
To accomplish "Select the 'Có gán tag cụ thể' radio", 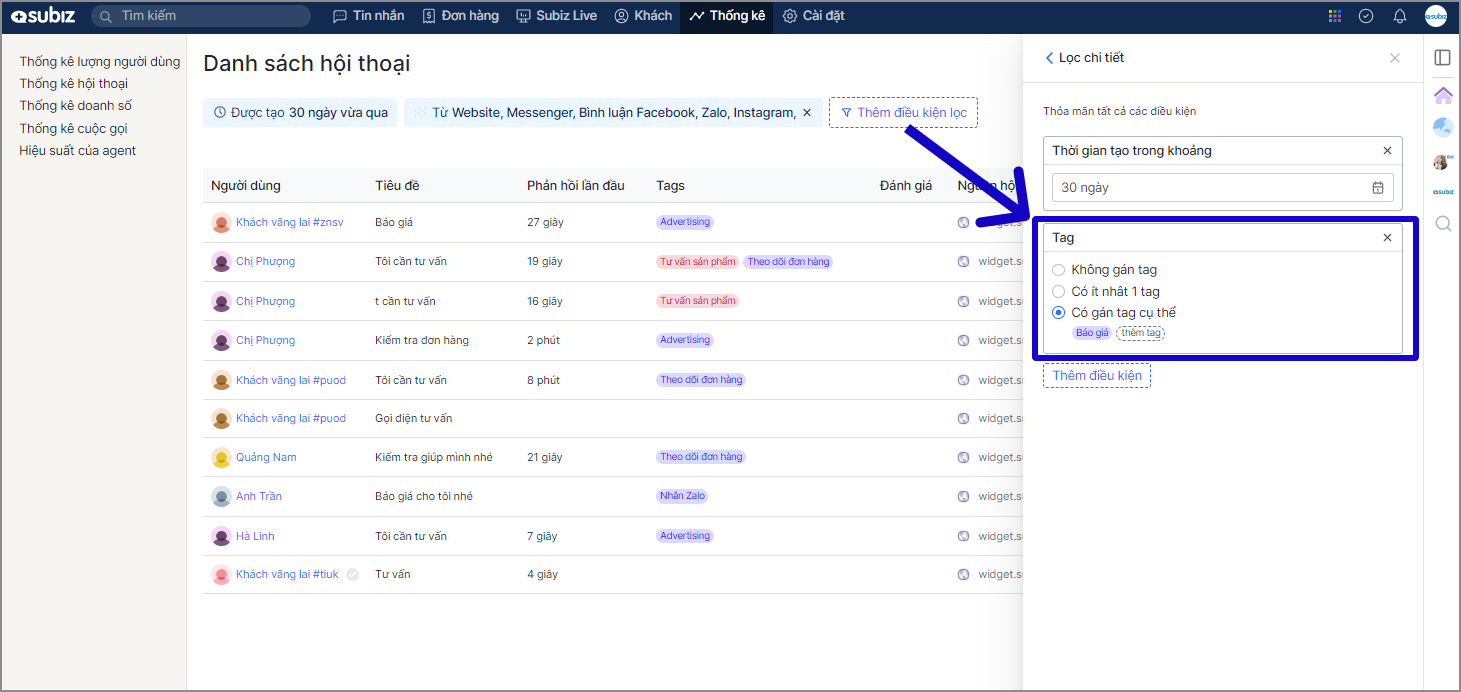I will pyautogui.click(x=1059, y=313).
